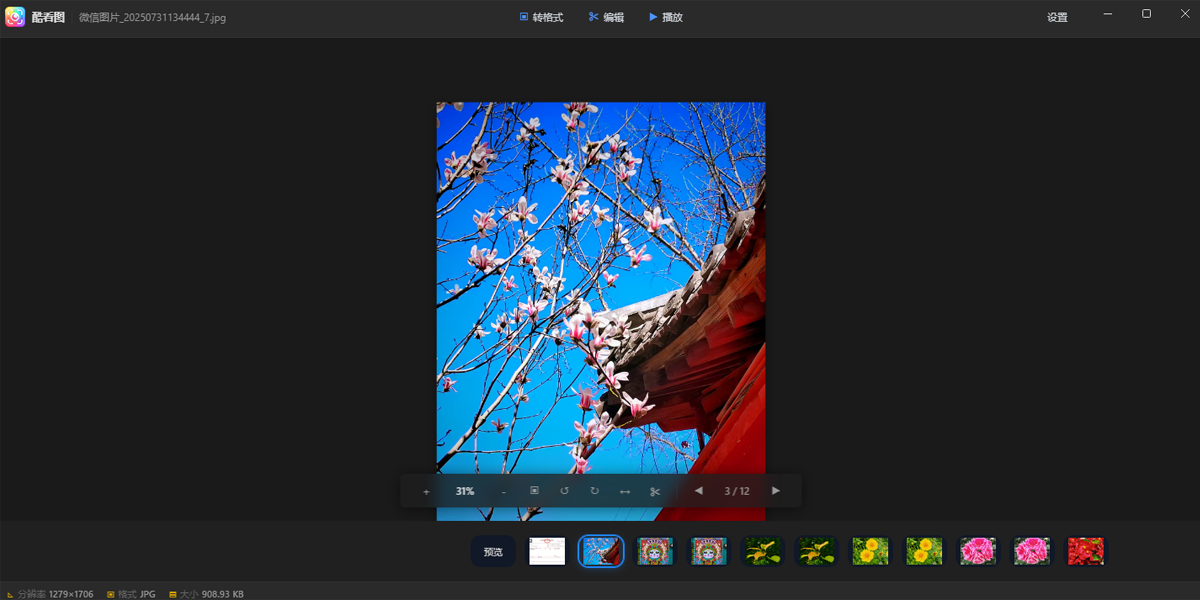Select the right opera mask thumbnail
Screen dimensions: 1200x600
[x=709, y=551]
